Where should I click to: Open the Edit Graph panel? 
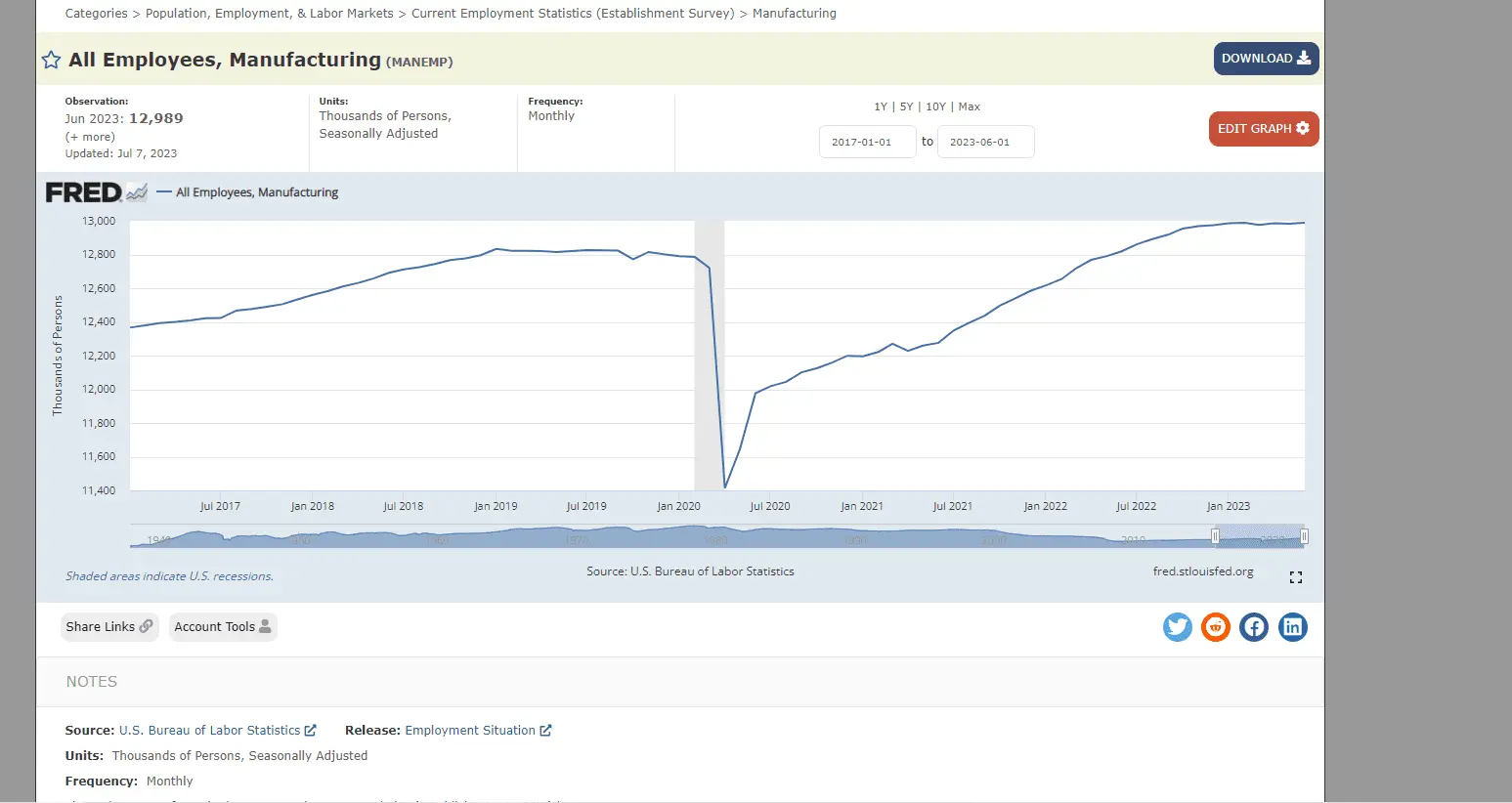(x=1263, y=129)
